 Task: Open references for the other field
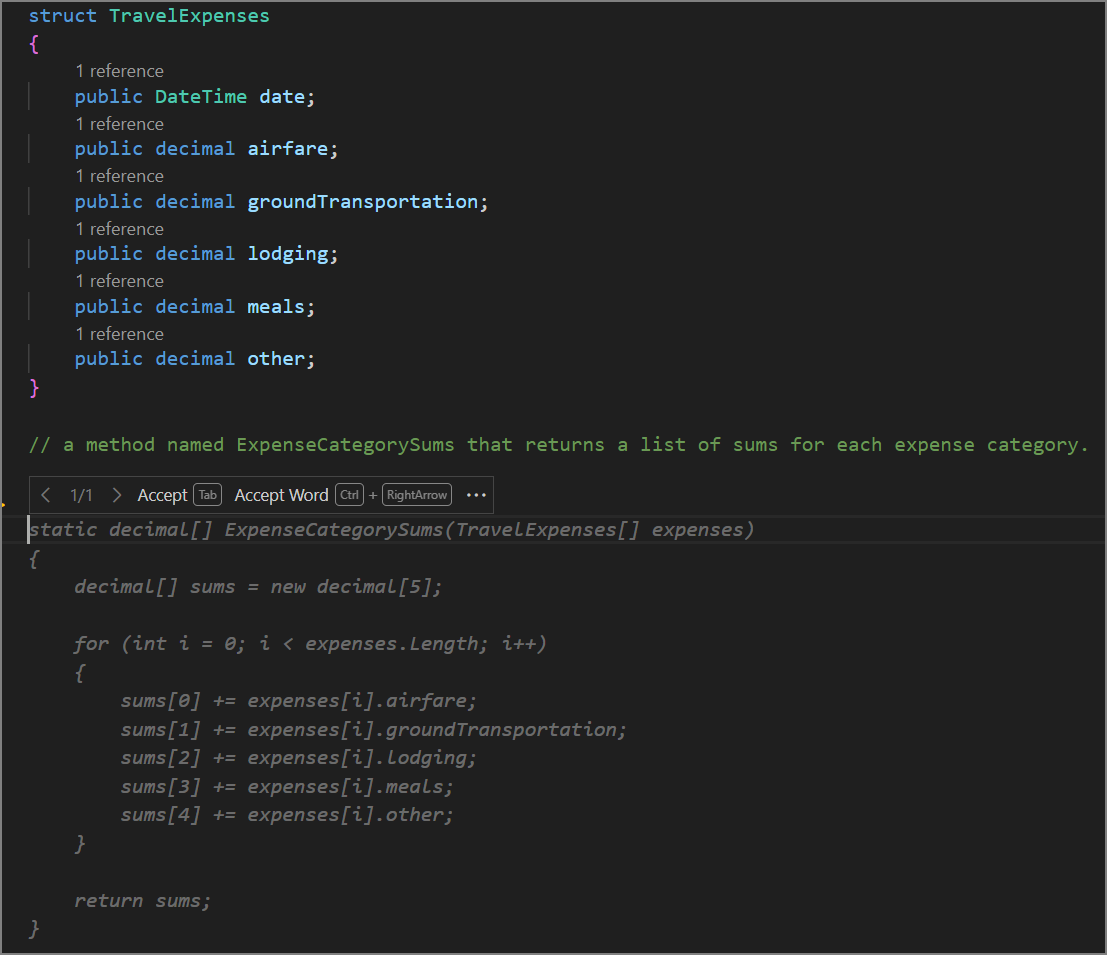119,333
